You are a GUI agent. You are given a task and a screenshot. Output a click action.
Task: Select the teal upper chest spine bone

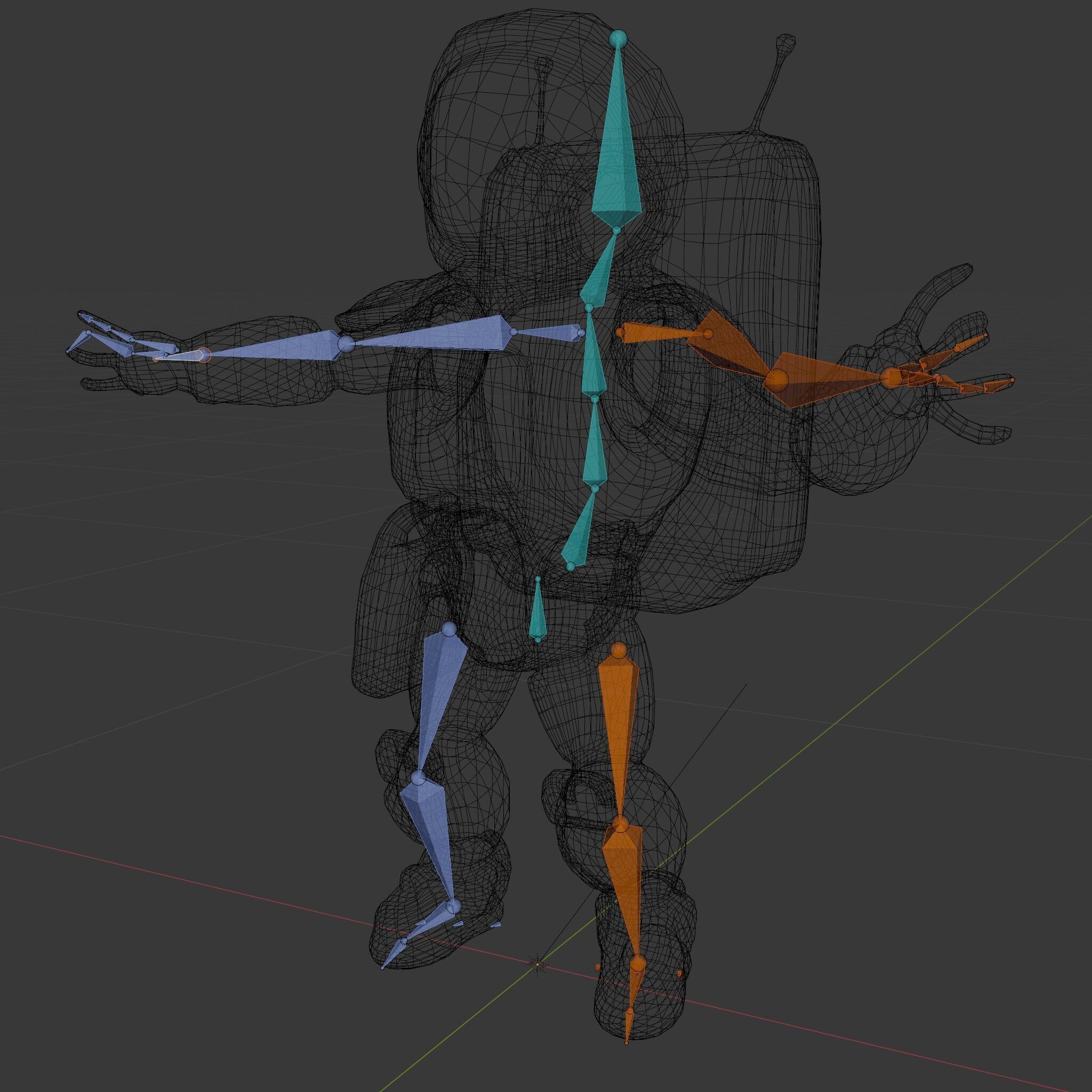coord(591,356)
